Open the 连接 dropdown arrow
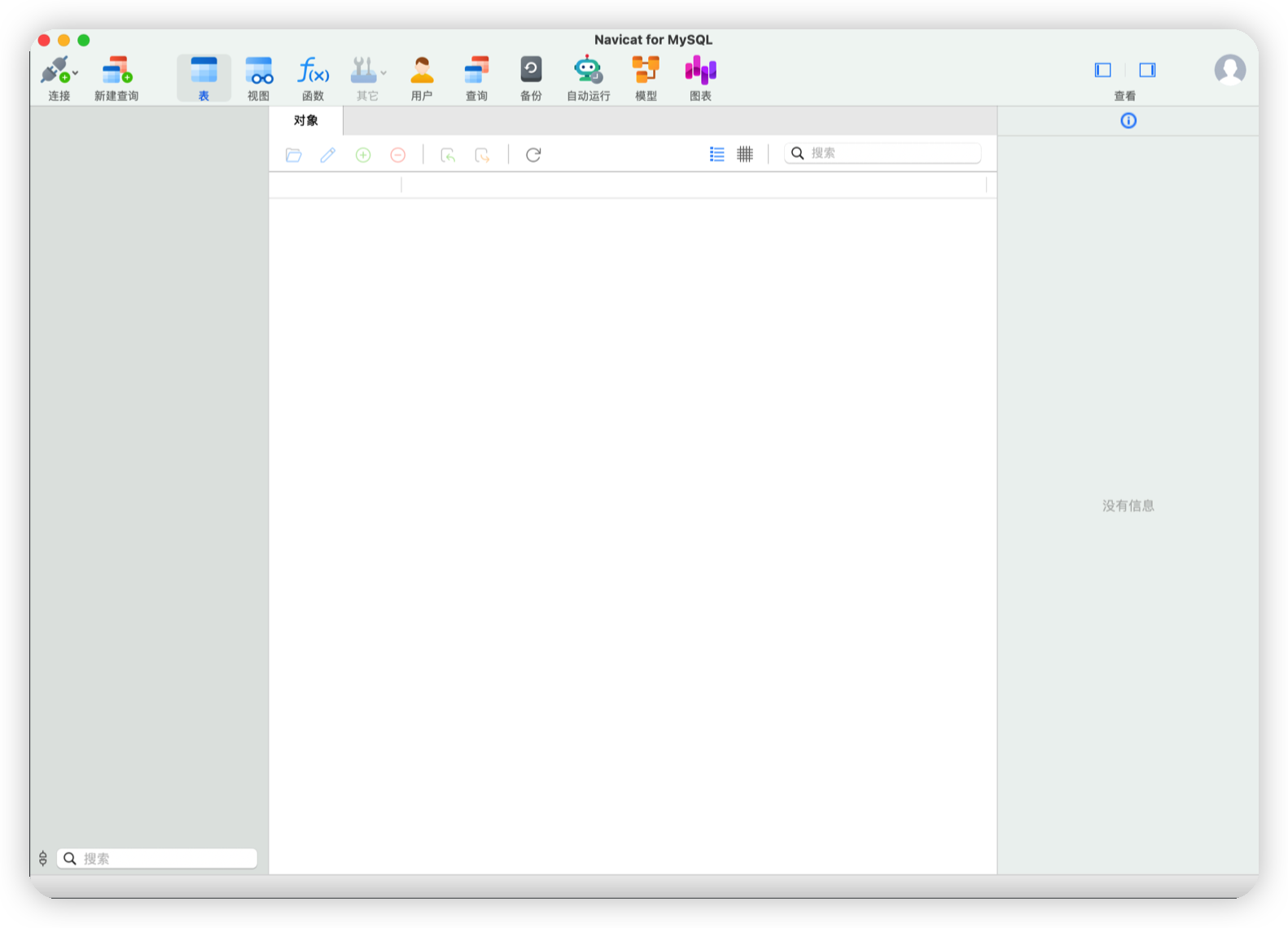This screenshot has width=1288, height=928. tap(75, 72)
